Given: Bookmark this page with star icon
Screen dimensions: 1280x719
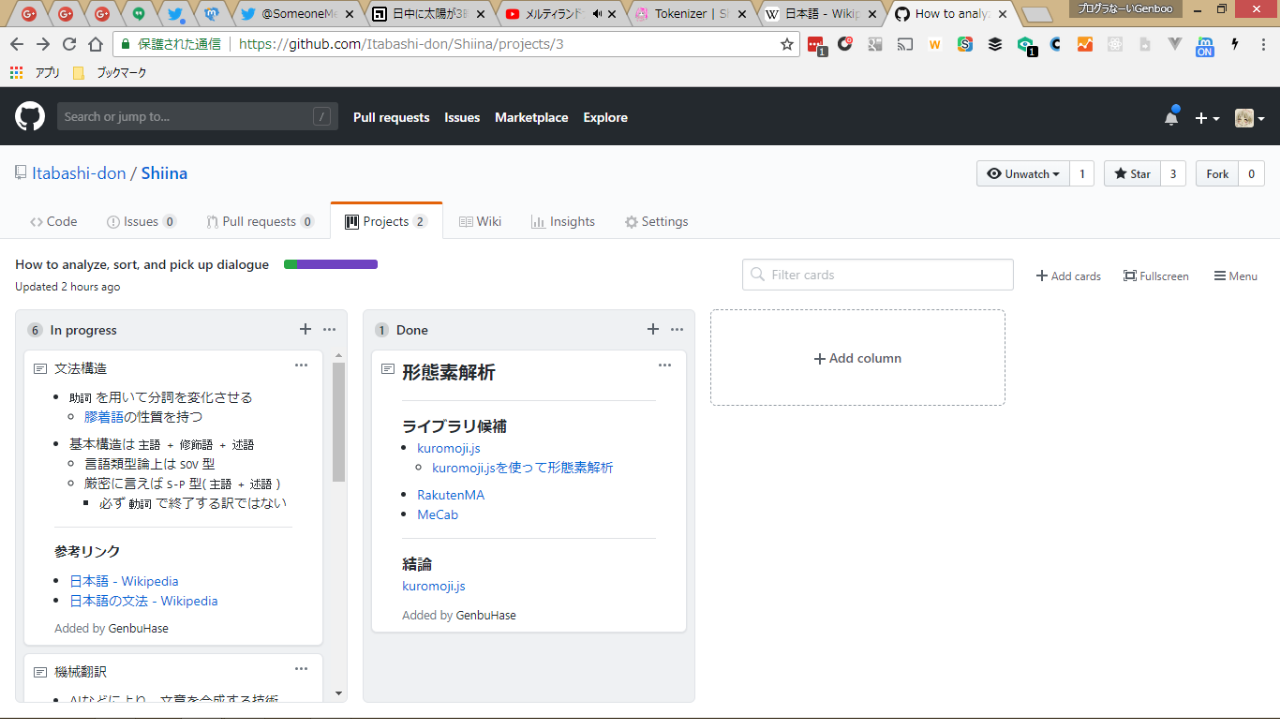Looking at the screenshot, I should [787, 44].
